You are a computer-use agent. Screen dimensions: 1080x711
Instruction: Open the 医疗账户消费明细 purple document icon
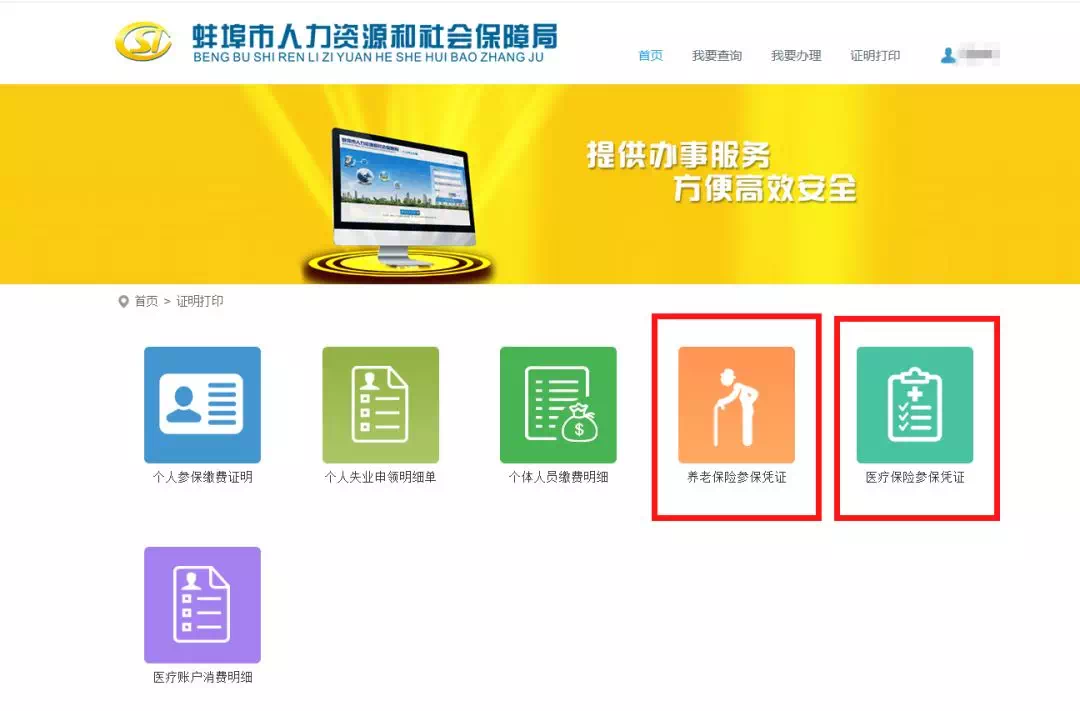pos(202,605)
